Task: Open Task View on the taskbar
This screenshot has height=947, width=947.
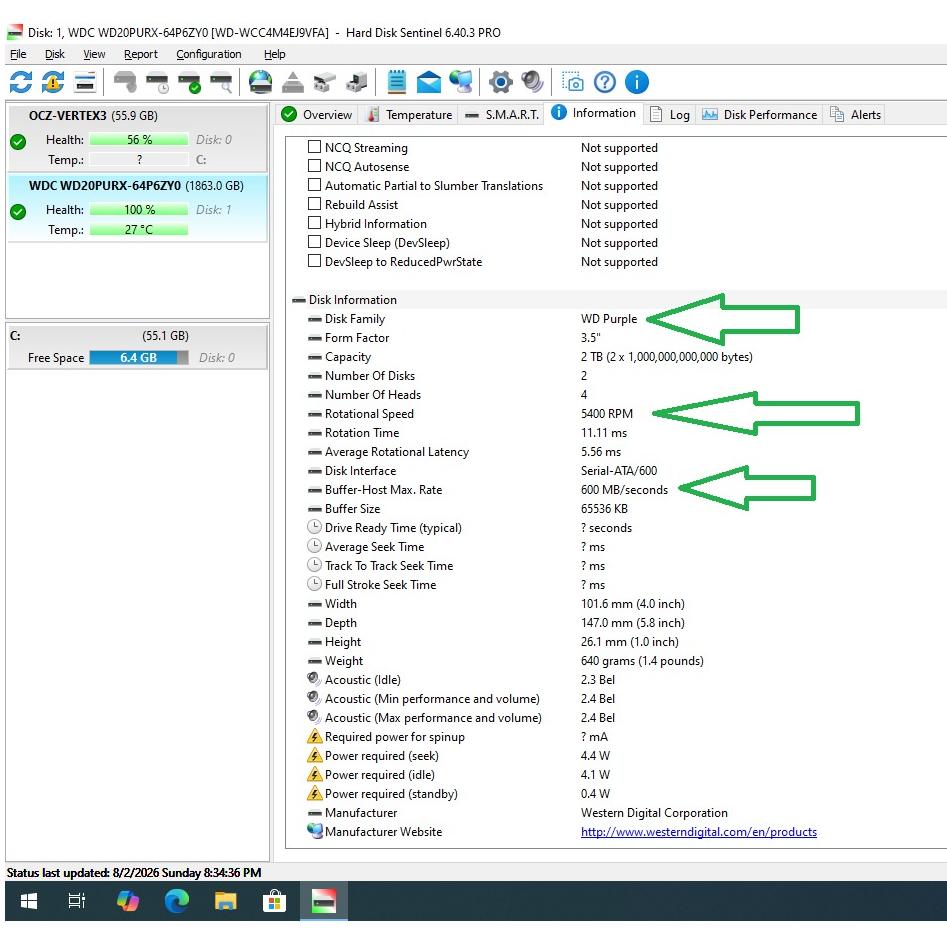Action: tap(77, 901)
